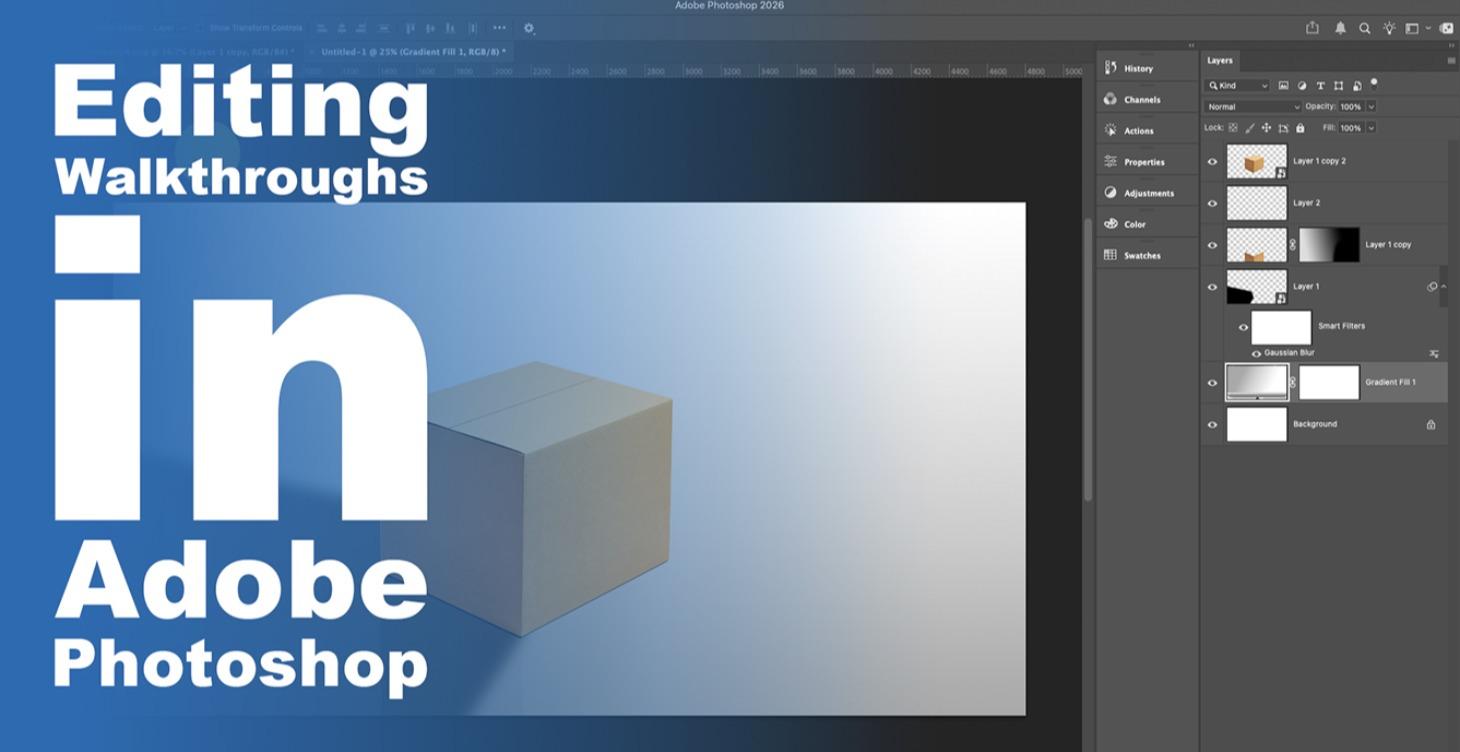
Task: Open the Fill slider dropdown arrow
Action: point(1371,128)
